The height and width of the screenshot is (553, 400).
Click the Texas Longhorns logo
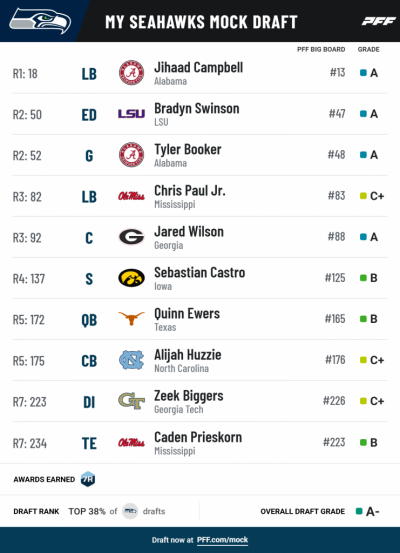[x=131, y=318]
